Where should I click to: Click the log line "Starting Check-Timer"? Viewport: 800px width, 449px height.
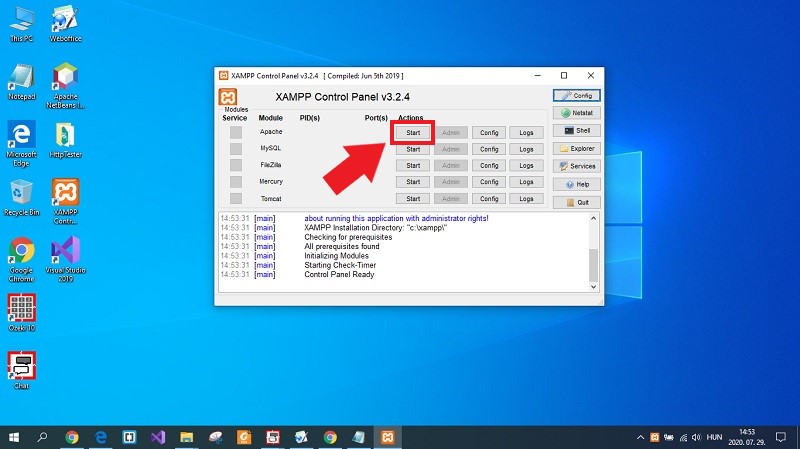(340, 265)
